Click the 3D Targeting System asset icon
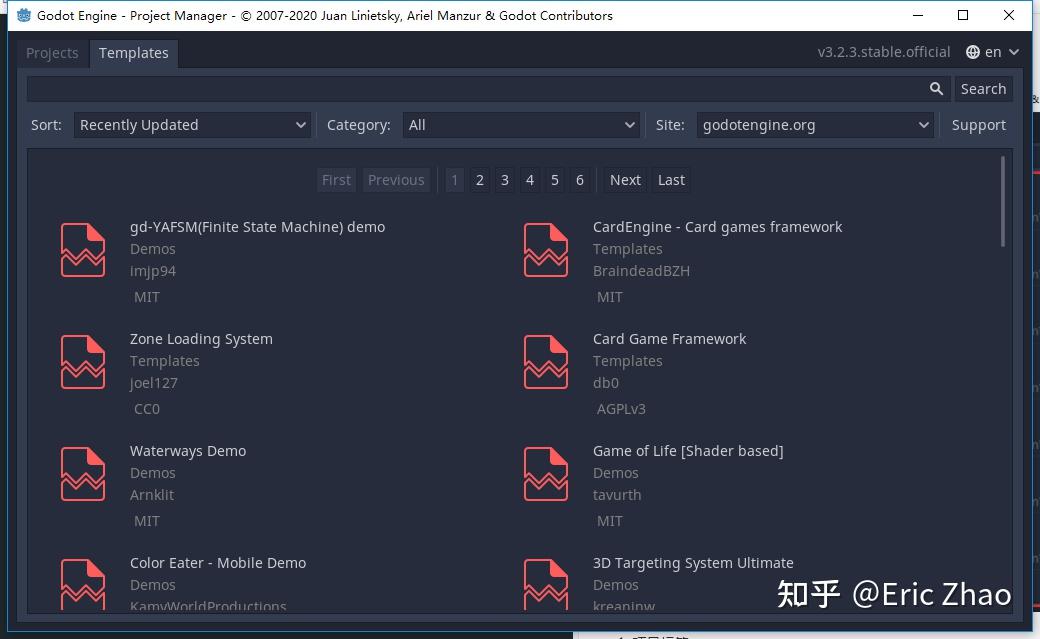Image resolution: width=1040 pixels, height=639 pixels. (x=545, y=583)
